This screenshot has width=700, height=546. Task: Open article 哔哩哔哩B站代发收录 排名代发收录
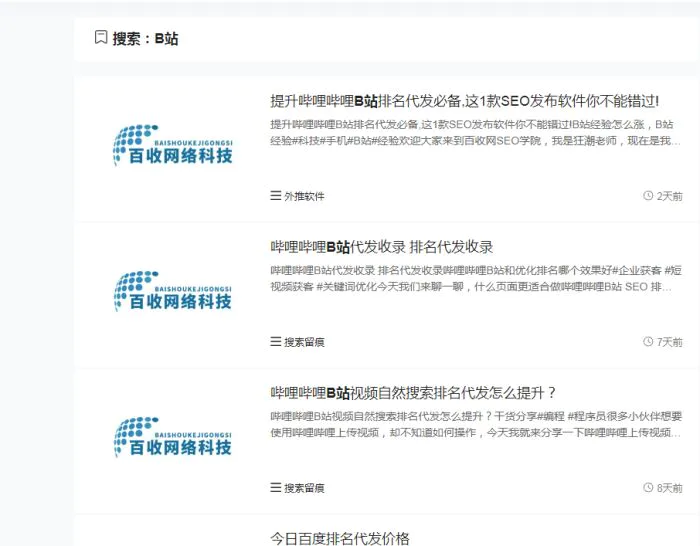point(381,247)
